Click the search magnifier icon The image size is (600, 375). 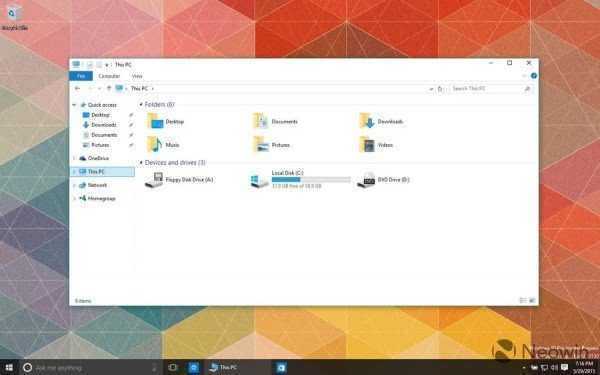[527, 89]
